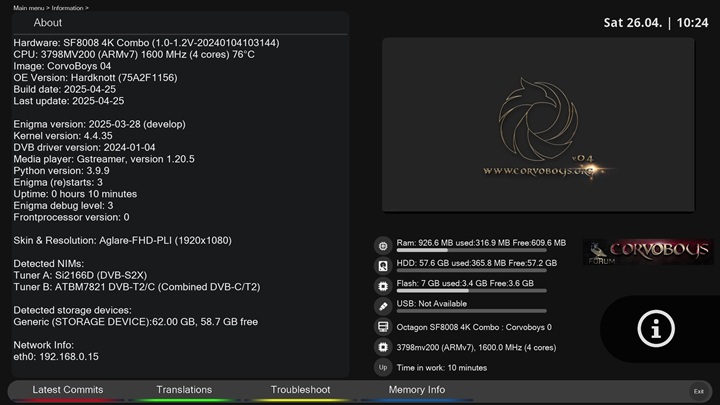Click the HDD storage icon

383,266
